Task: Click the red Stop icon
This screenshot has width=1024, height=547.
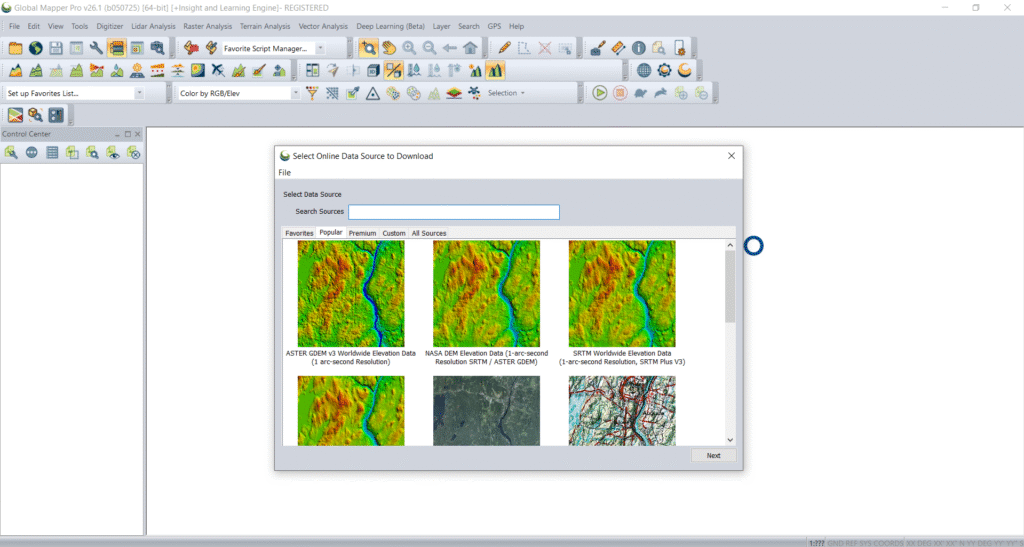Action: 620,93
